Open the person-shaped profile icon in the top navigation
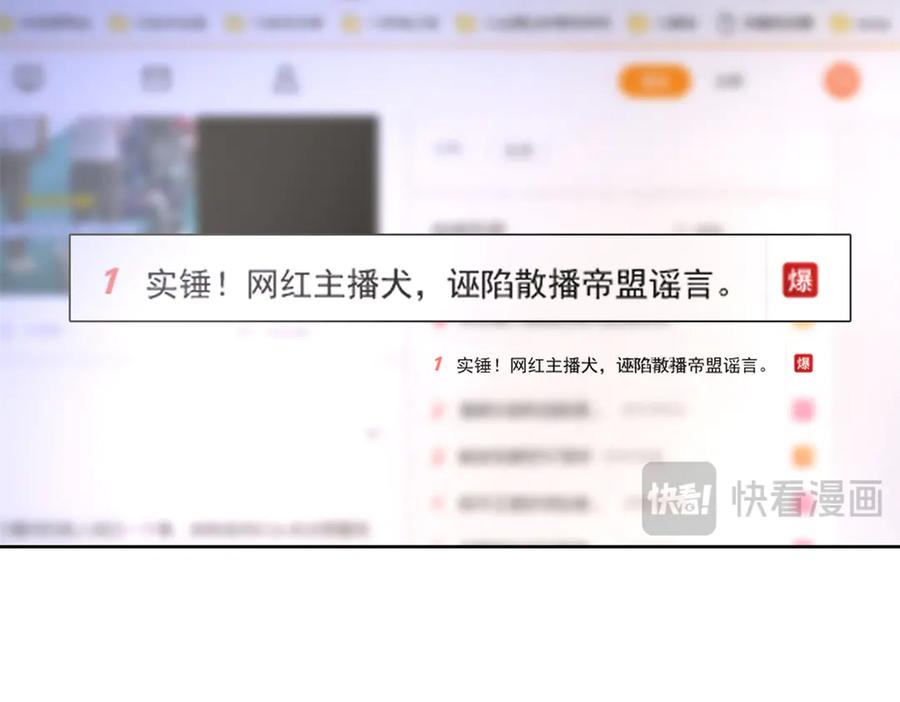This screenshot has height=702, width=900. click(286, 79)
